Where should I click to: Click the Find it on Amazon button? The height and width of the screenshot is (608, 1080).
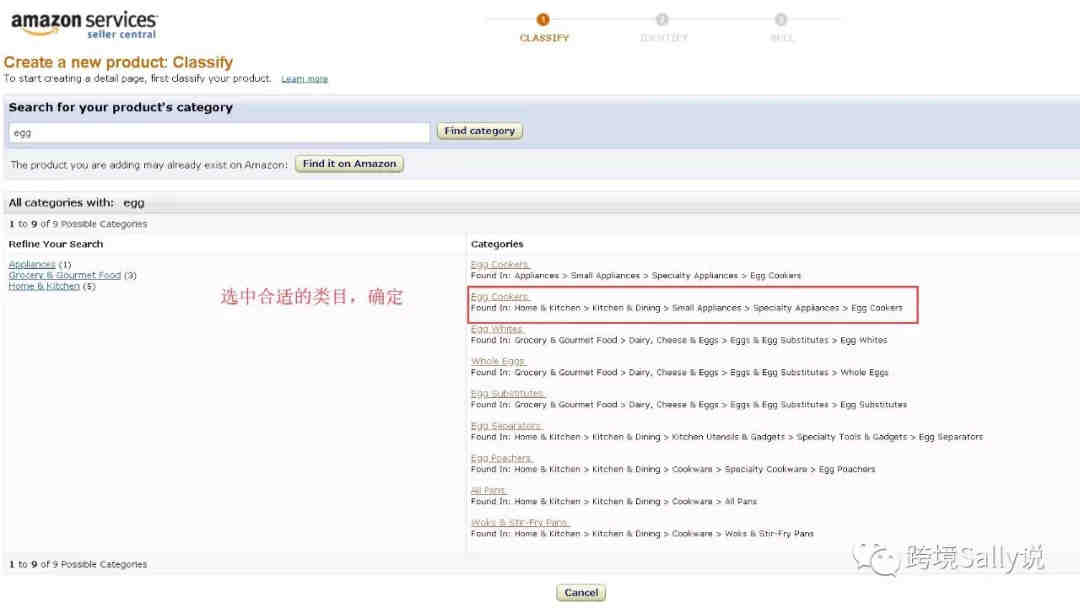(349, 164)
